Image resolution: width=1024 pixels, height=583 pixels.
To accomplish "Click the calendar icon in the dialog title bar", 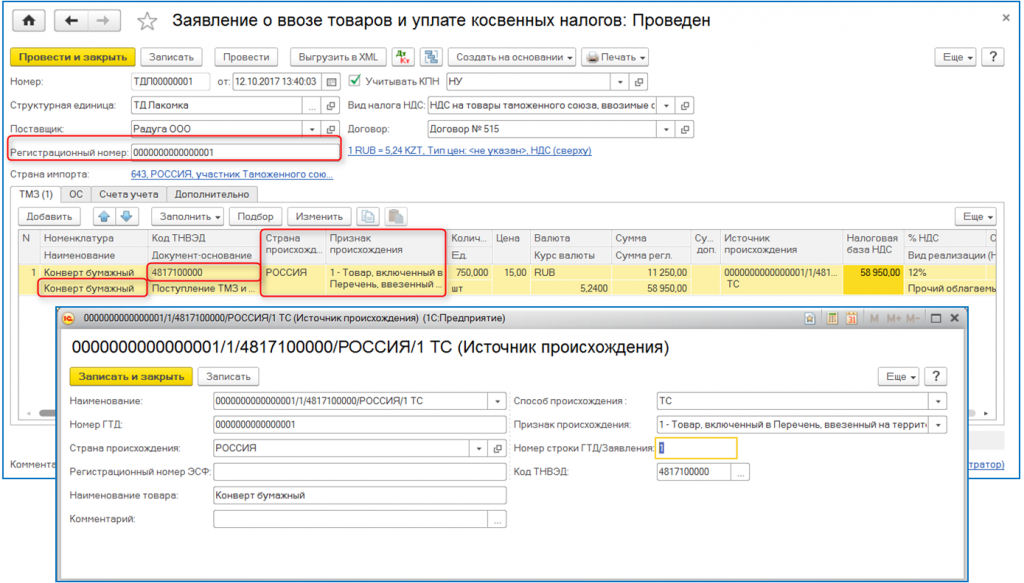I will tap(851, 319).
